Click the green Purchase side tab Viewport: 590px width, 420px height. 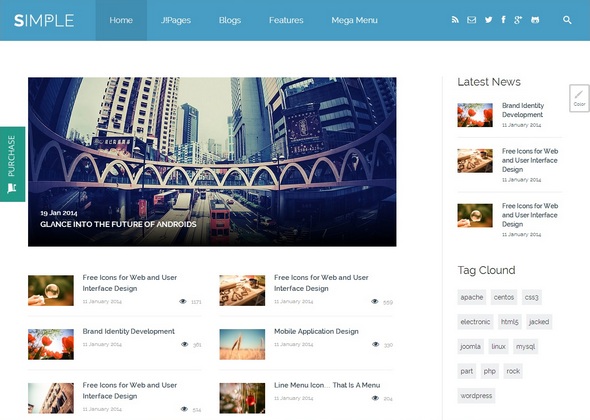point(12,164)
